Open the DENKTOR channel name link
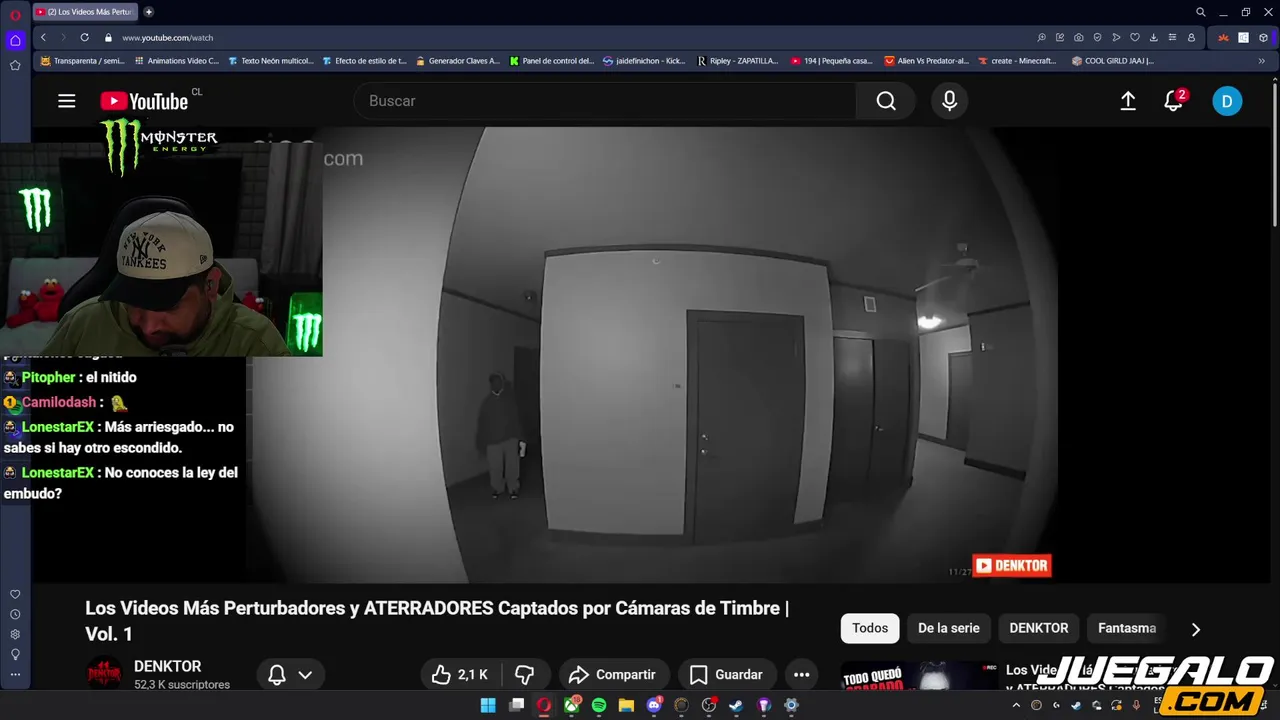This screenshot has height=720, width=1280. point(167,666)
